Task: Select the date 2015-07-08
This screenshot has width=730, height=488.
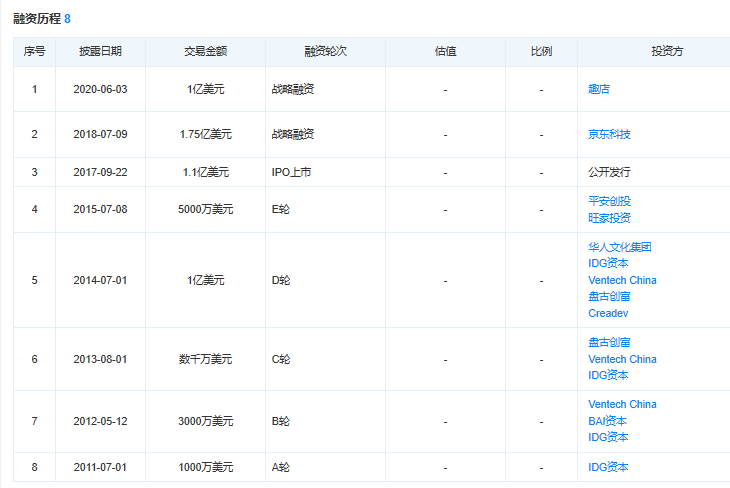Action: click(x=100, y=209)
